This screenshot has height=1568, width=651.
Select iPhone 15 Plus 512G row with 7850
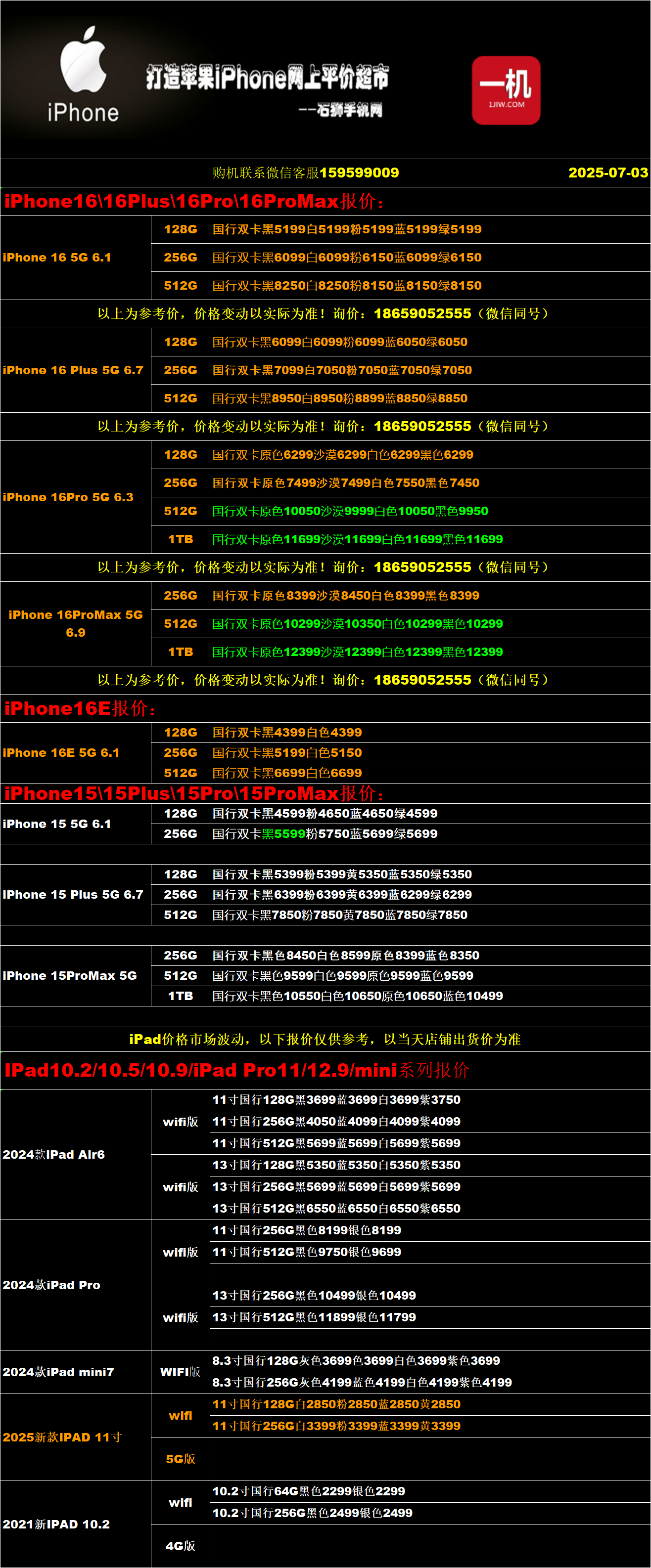pos(430,915)
